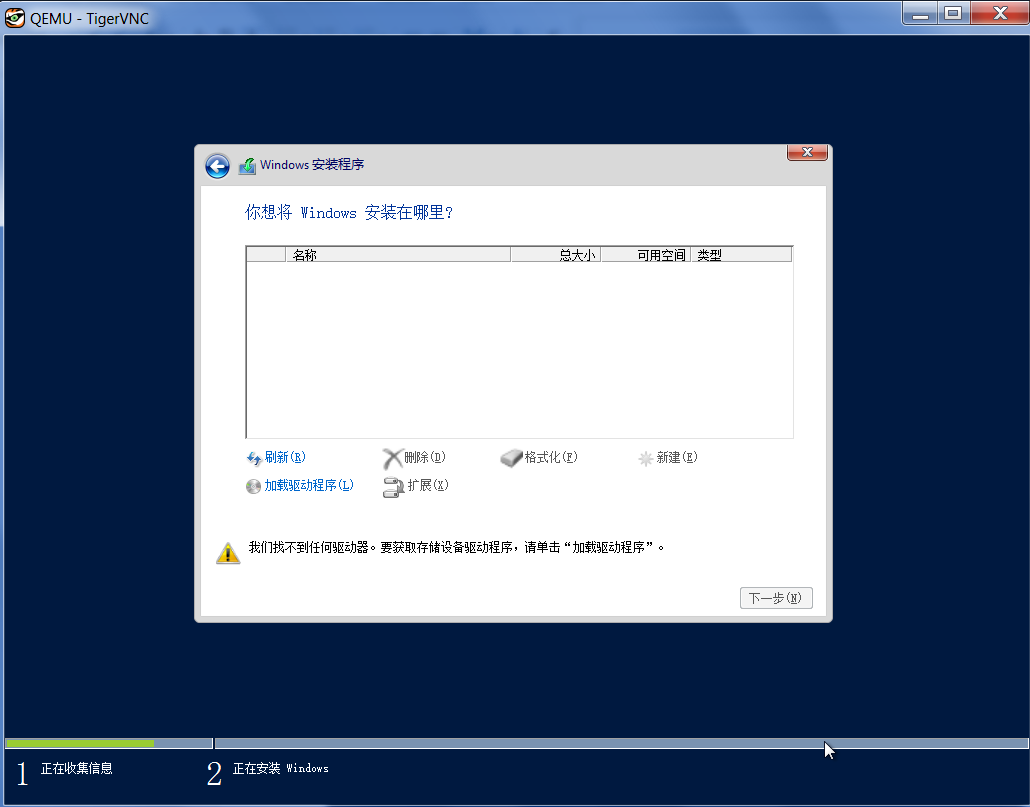Click the Windows setup icon in title
The width and height of the screenshot is (1030, 807).
pos(247,165)
